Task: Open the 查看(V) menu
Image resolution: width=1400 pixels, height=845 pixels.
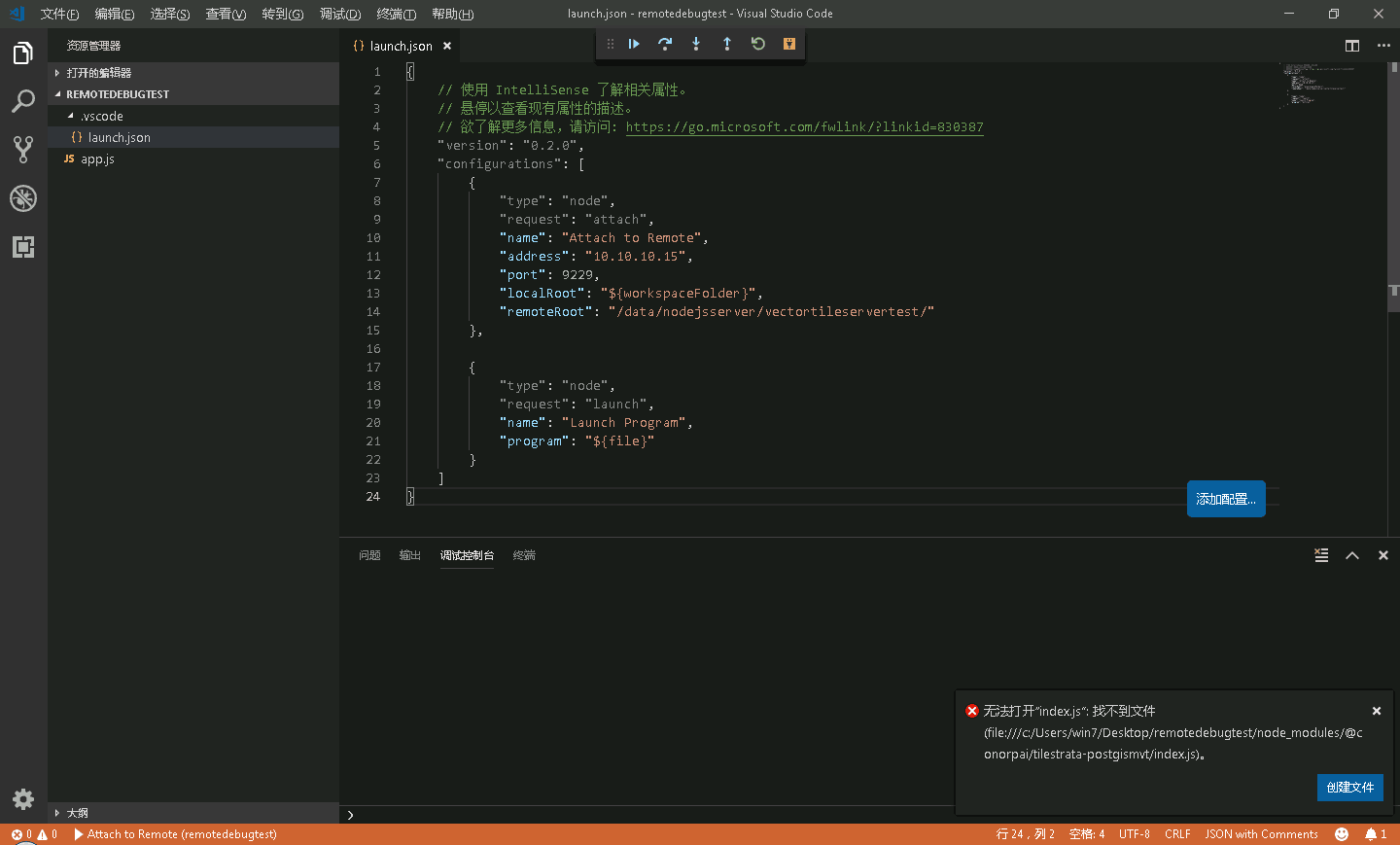Action: (x=226, y=14)
